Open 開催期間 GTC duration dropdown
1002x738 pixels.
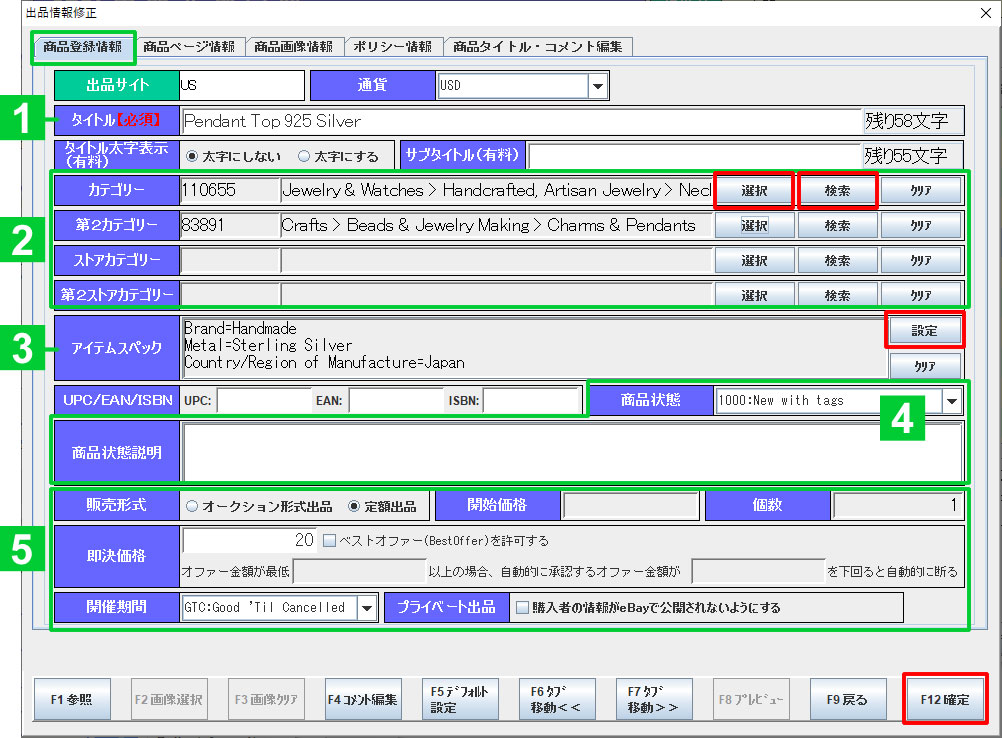[366, 607]
